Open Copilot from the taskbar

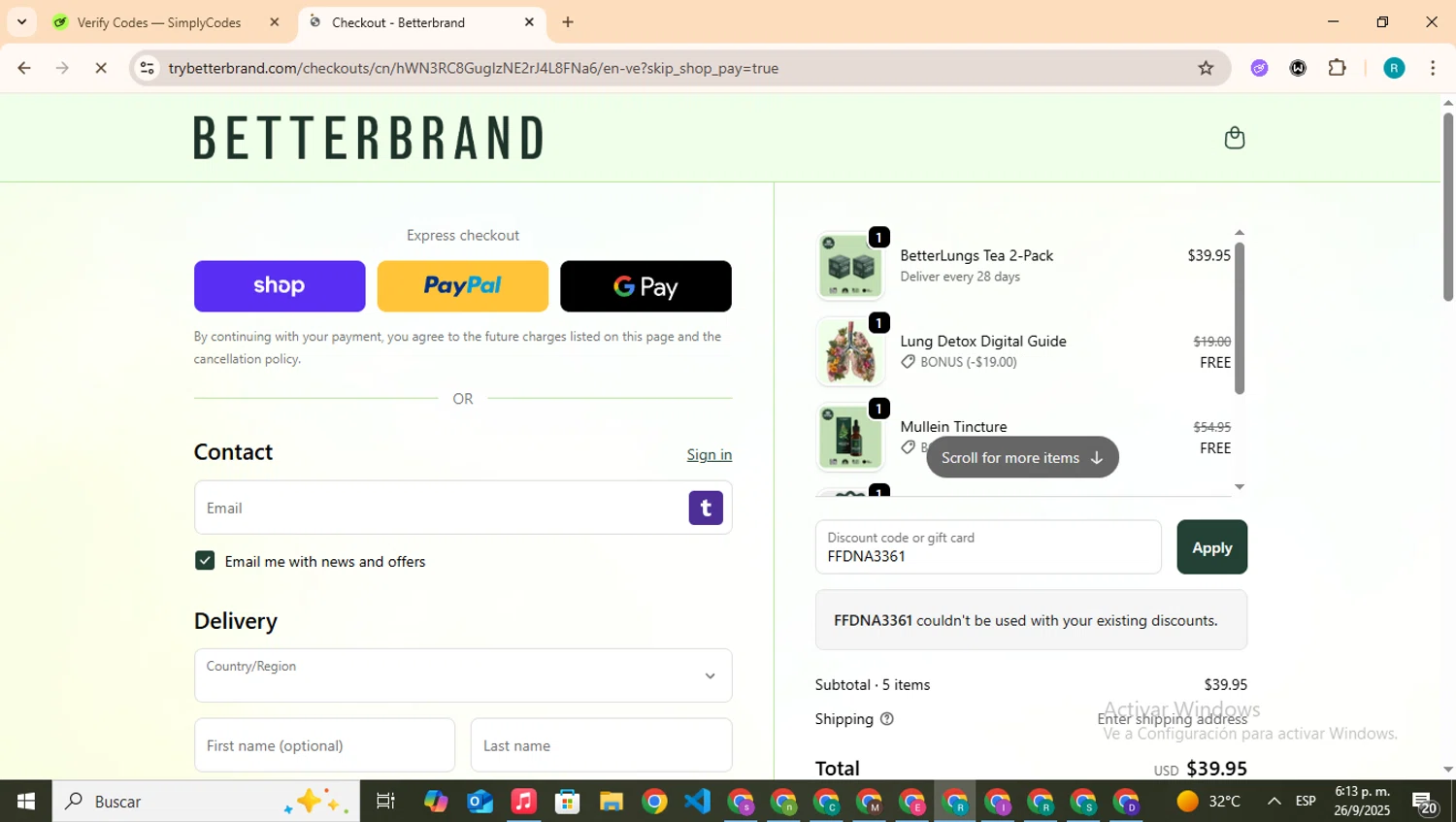(436, 802)
